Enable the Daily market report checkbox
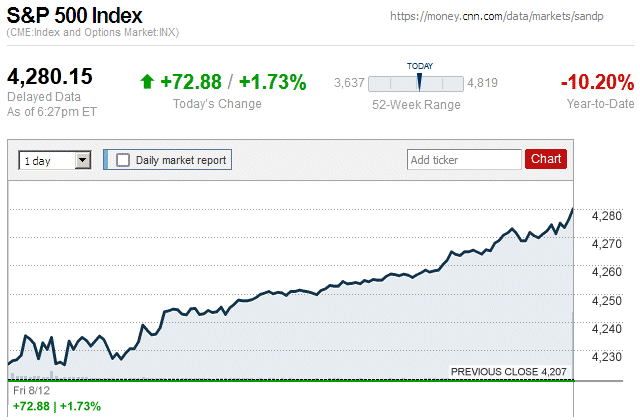 point(123,160)
